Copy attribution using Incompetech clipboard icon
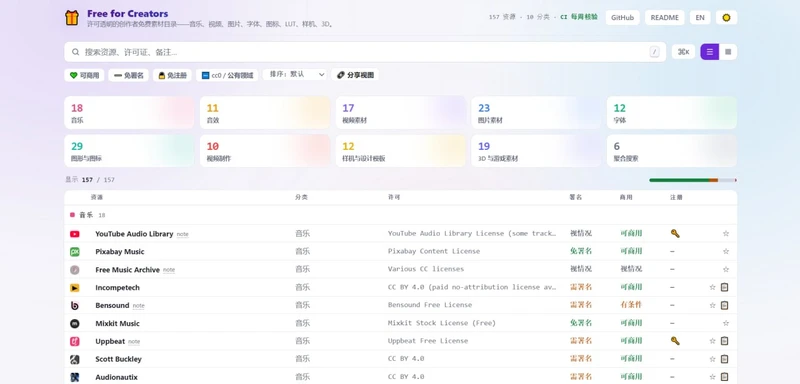800x384 pixels. tap(724, 287)
